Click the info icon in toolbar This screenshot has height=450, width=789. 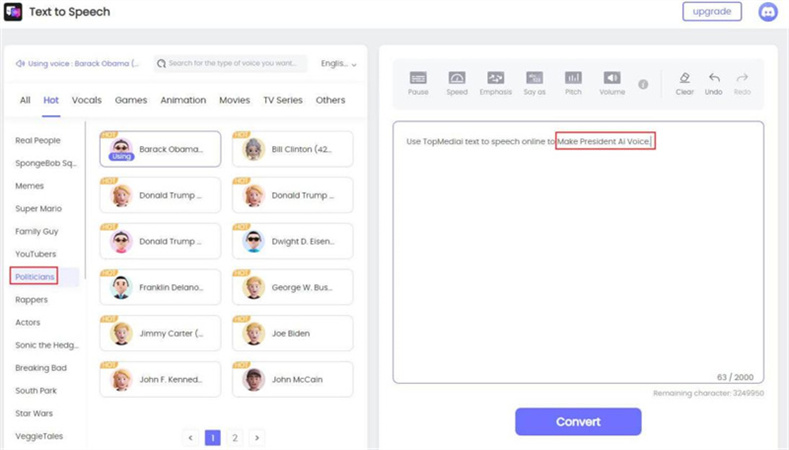coord(643,85)
